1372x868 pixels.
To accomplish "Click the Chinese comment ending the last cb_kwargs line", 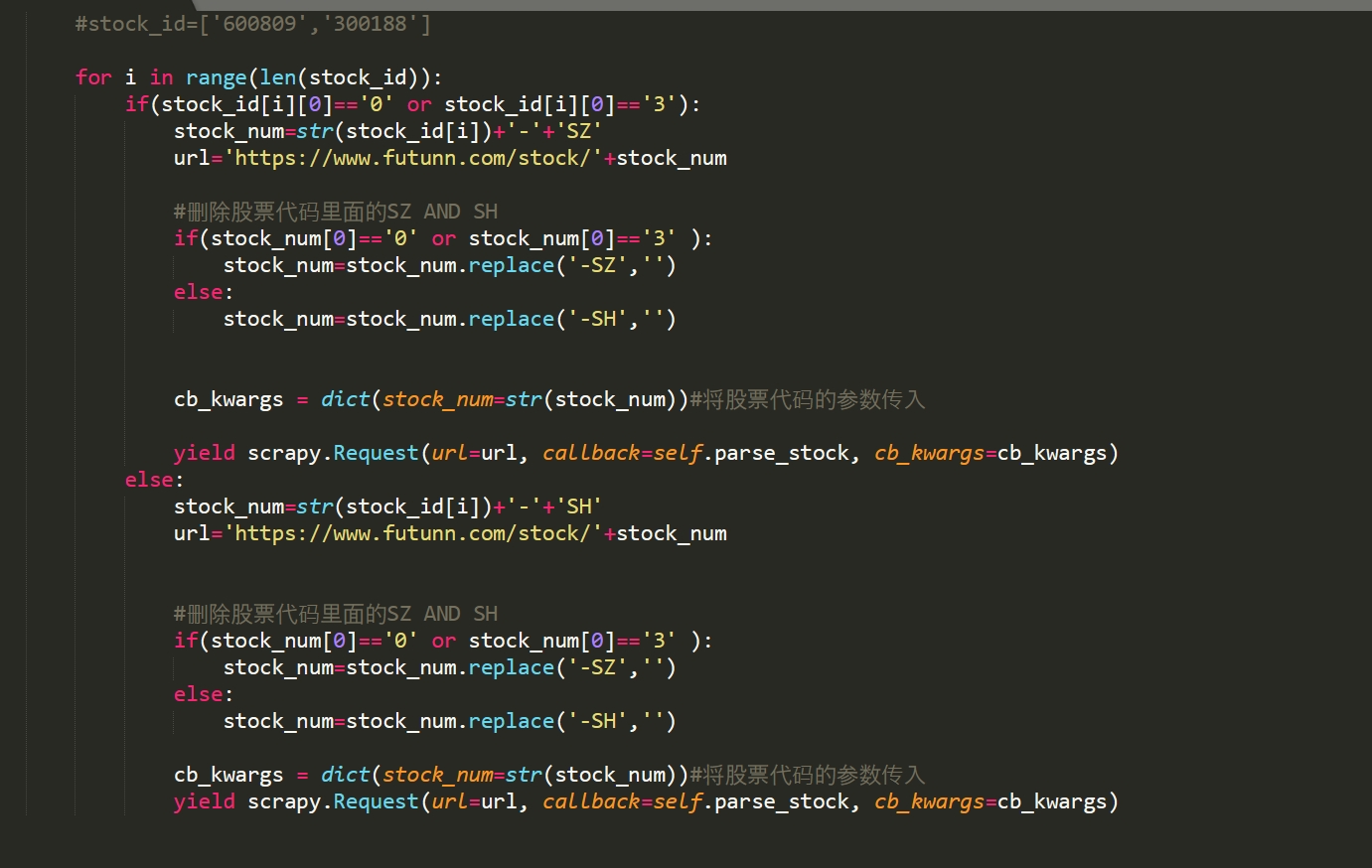I will pyautogui.click(x=808, y=775).
